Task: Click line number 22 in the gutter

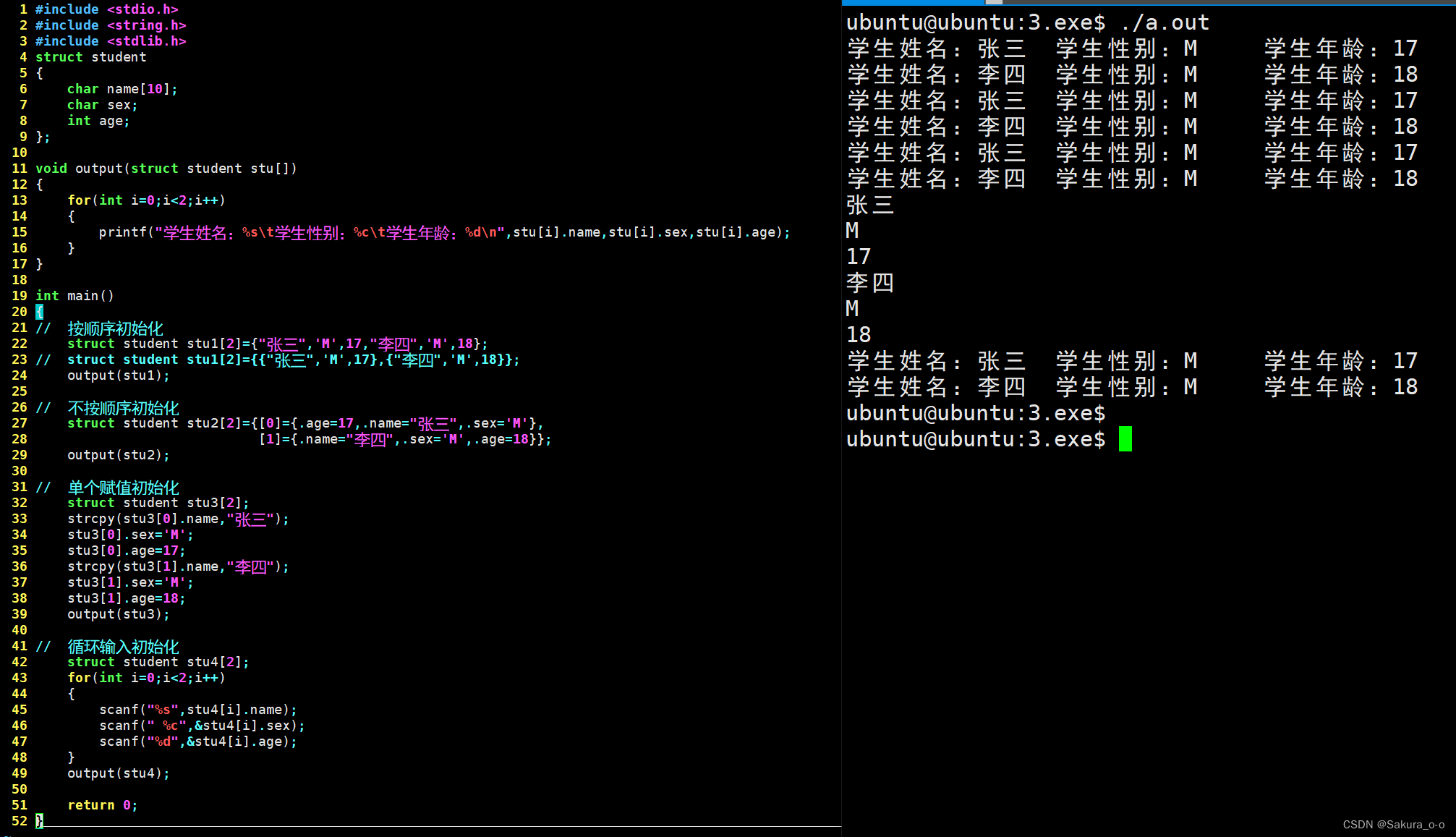Action: point(20,344)
